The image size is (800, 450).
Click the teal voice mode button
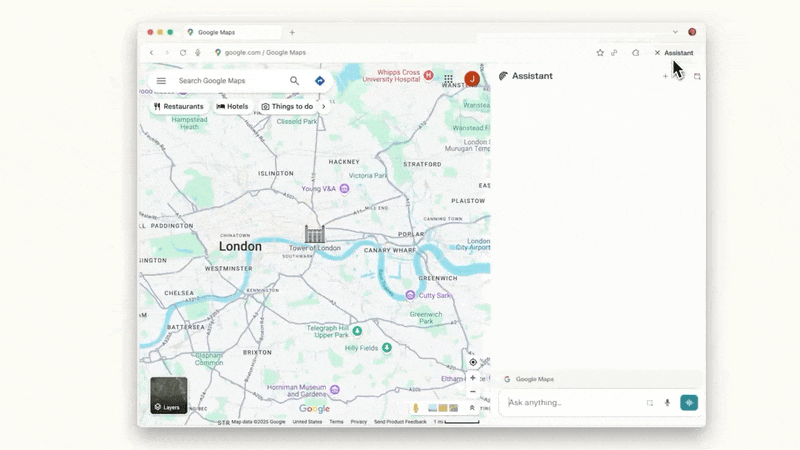pyautogui.click(x=689, y=403)
